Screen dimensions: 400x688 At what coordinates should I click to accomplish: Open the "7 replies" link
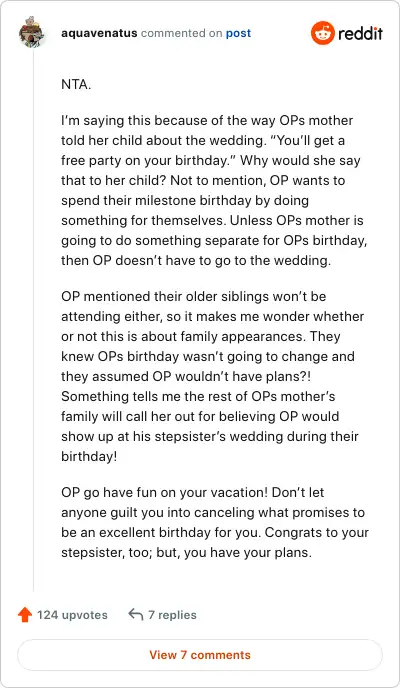pyautogui.click(x=172, y=615)
